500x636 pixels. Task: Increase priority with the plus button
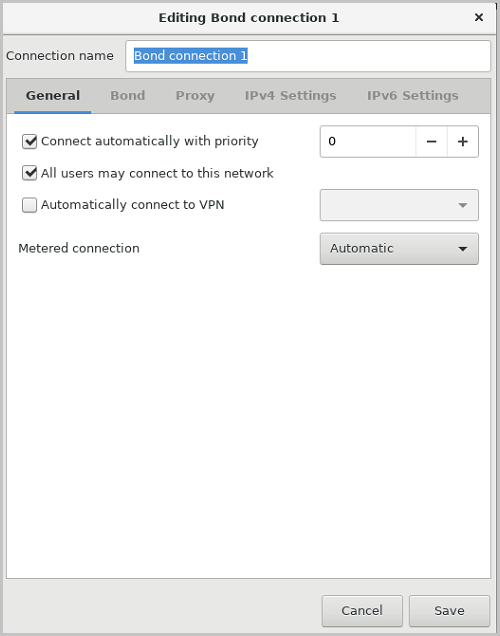click(x=463, y=142)
